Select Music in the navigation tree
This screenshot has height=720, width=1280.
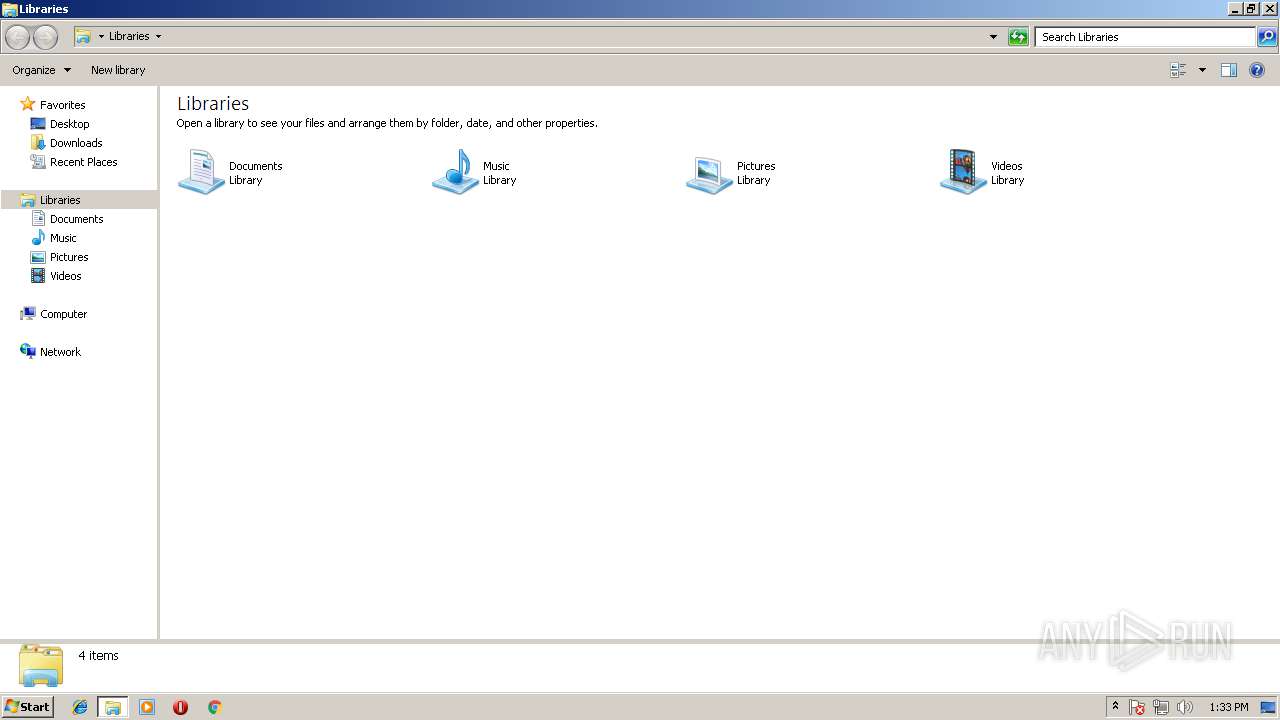coord(63,238)
